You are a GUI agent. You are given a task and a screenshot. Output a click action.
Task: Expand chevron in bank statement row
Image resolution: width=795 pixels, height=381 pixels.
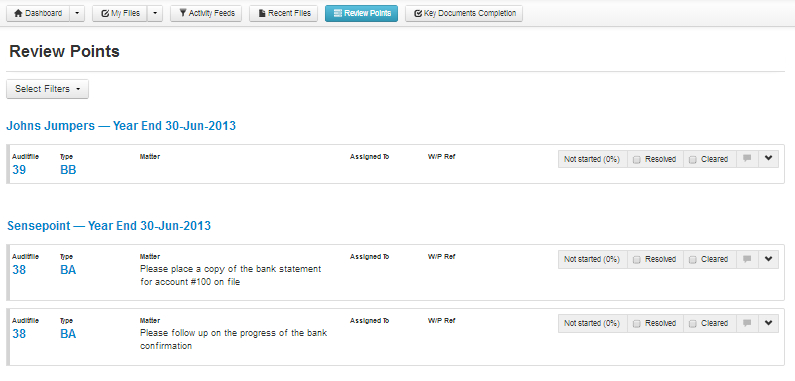(769, 259)
